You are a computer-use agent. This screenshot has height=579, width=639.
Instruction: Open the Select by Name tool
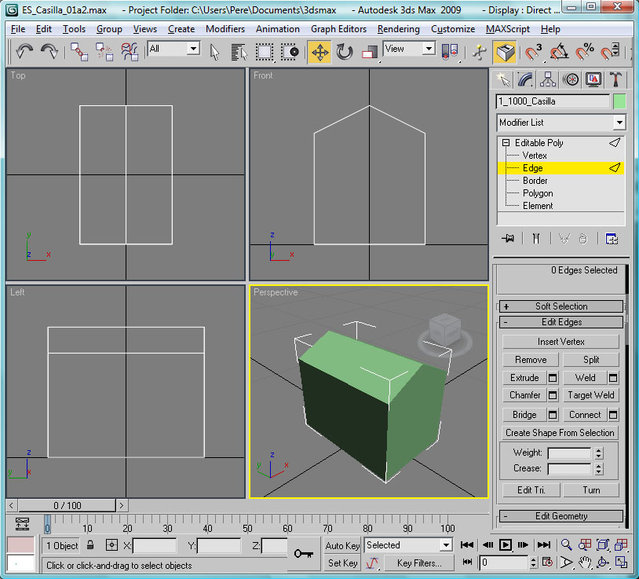238,51
